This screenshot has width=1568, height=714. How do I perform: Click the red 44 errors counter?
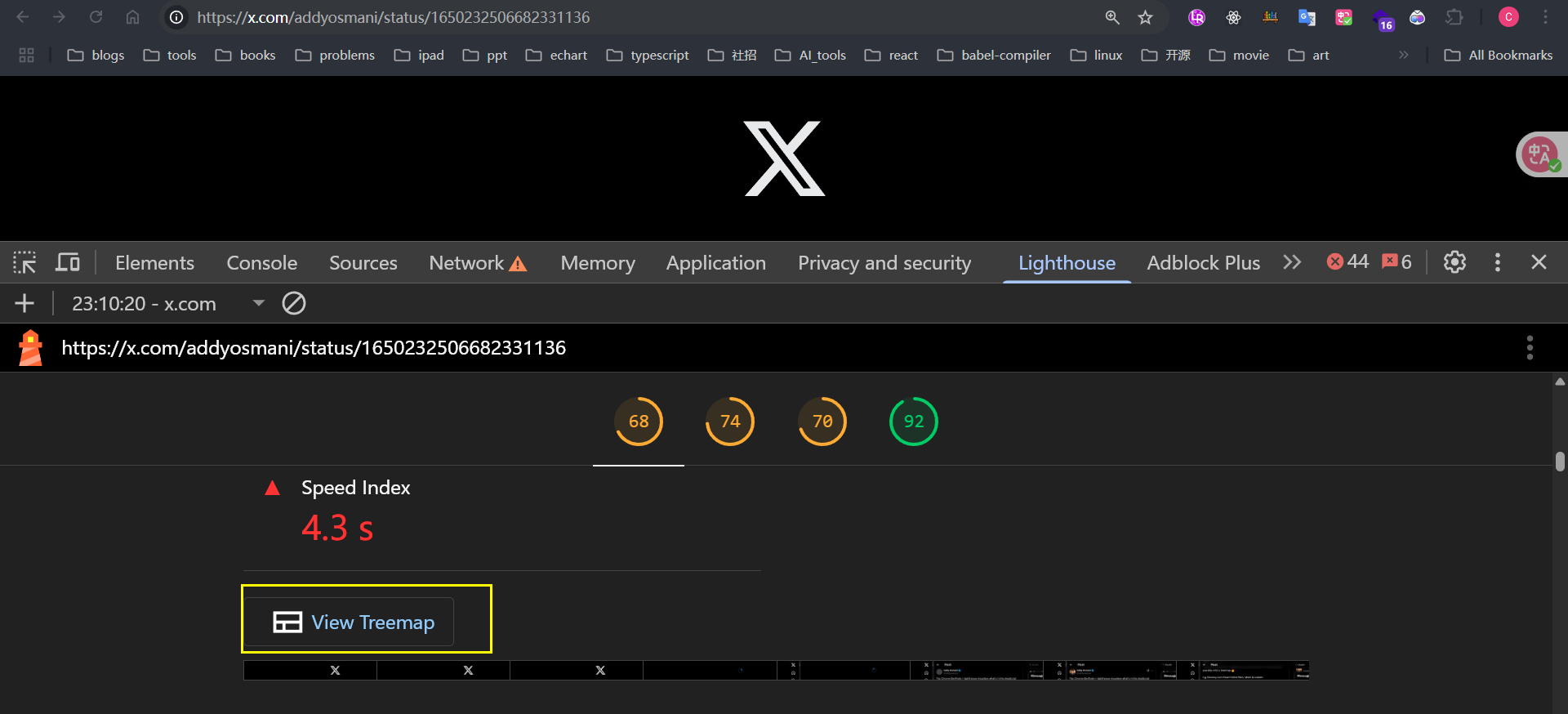pyautogui.click(x=1347, y=261)
